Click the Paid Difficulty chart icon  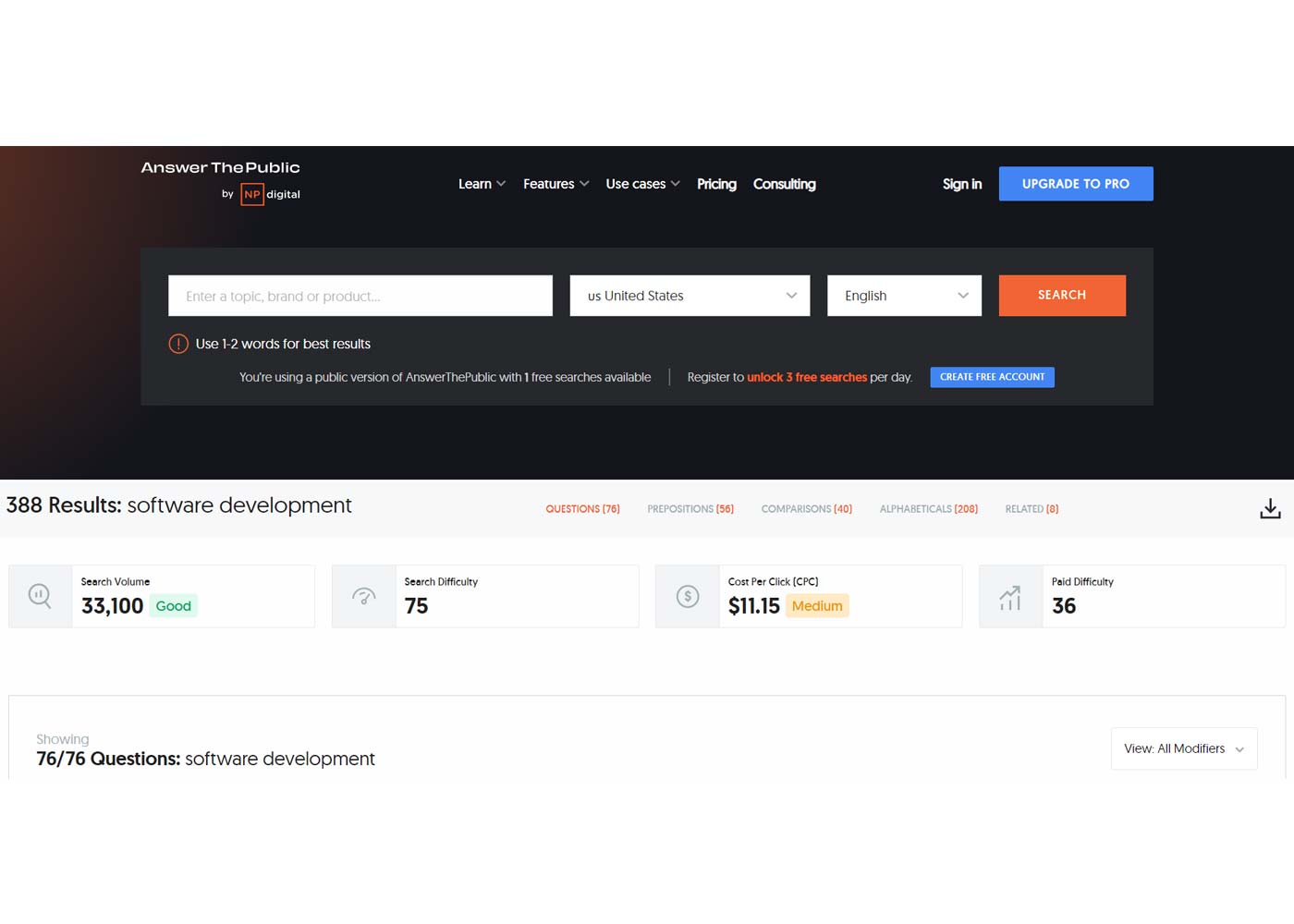click(x=1010, y=597)
